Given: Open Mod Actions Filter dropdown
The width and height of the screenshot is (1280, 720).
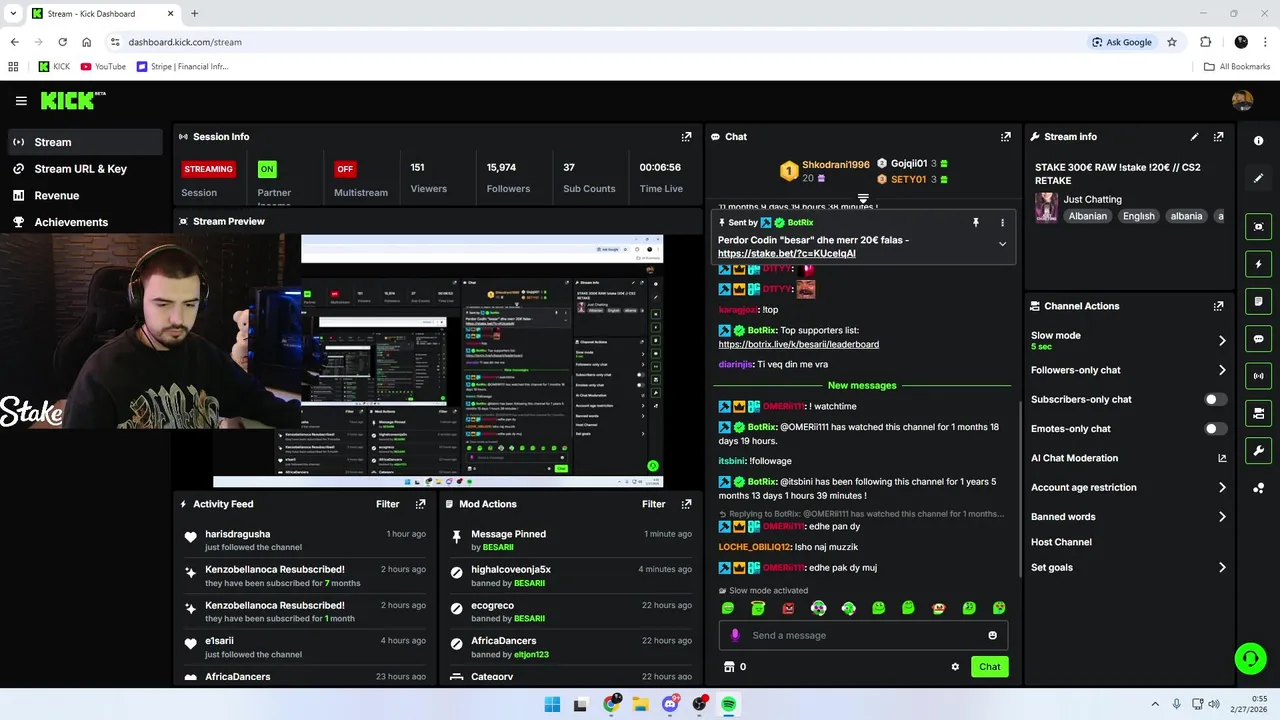Looking at the screenshot, I should click(x=653, y=504).
